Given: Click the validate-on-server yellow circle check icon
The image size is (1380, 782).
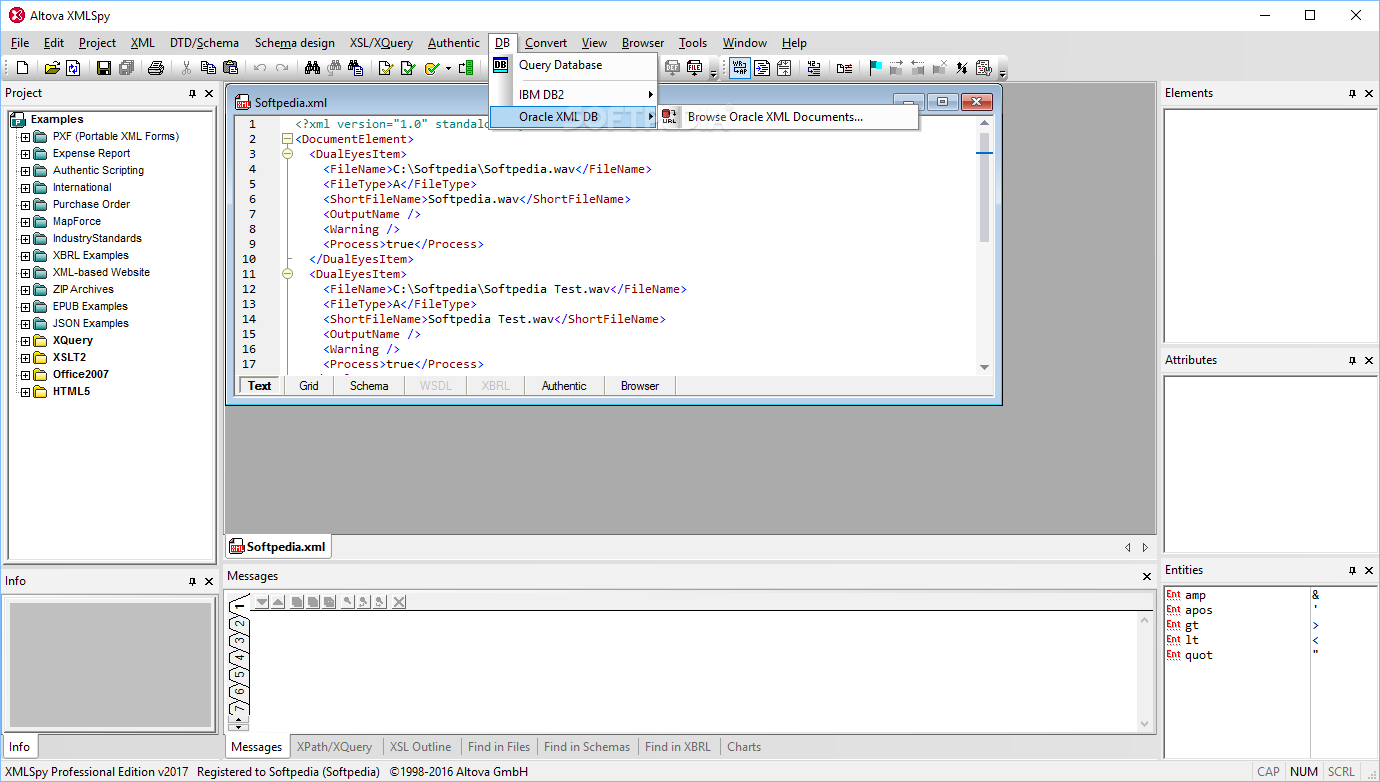Looking at the screenshot, I should [431, 68].
